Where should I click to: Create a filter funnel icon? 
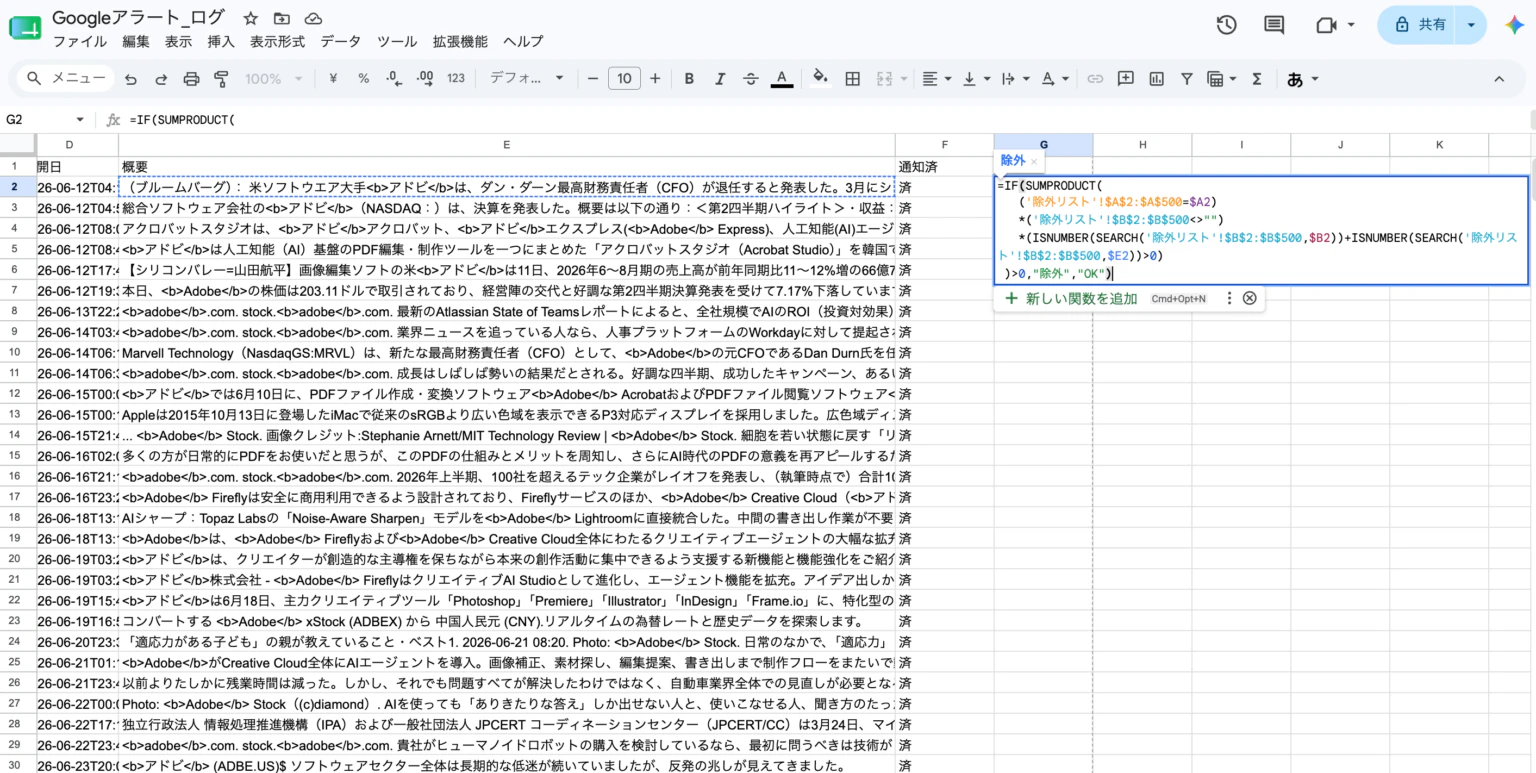(x=1187, y=78)
